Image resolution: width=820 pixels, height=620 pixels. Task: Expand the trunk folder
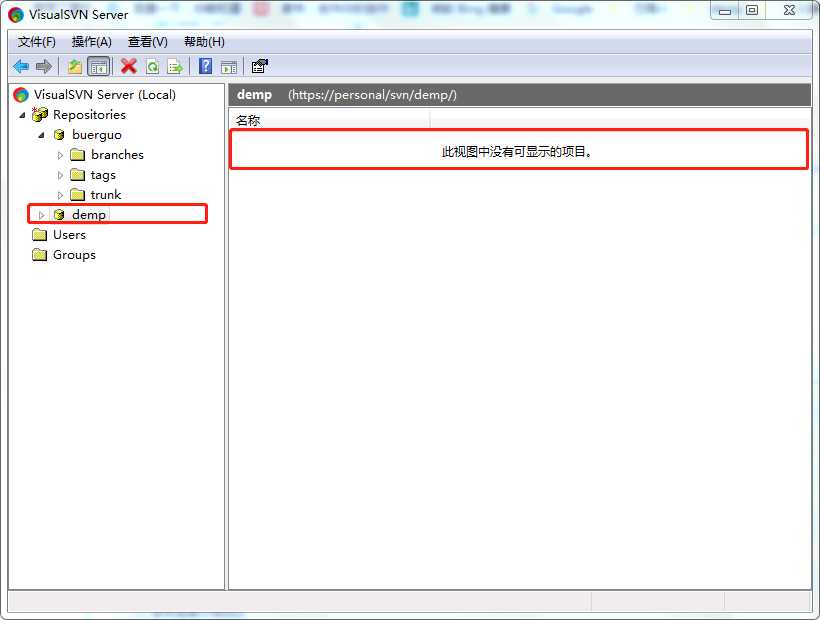pos(60,195)
